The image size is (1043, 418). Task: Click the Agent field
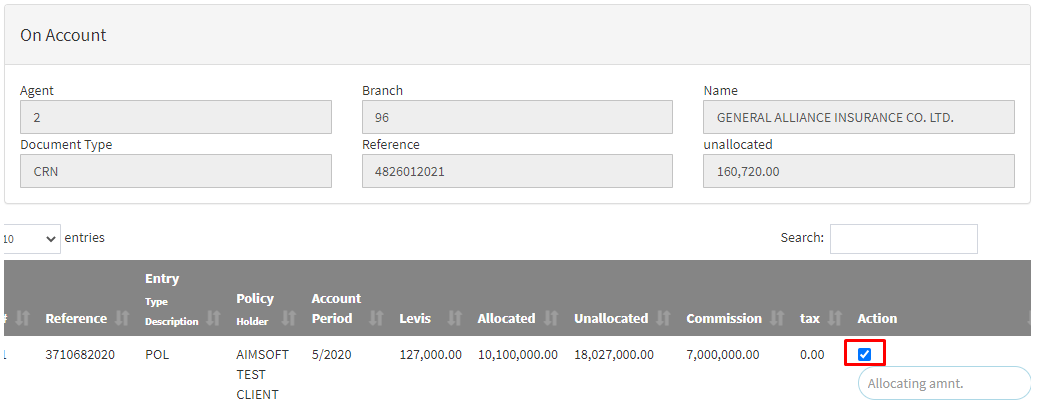coord(175,117)
